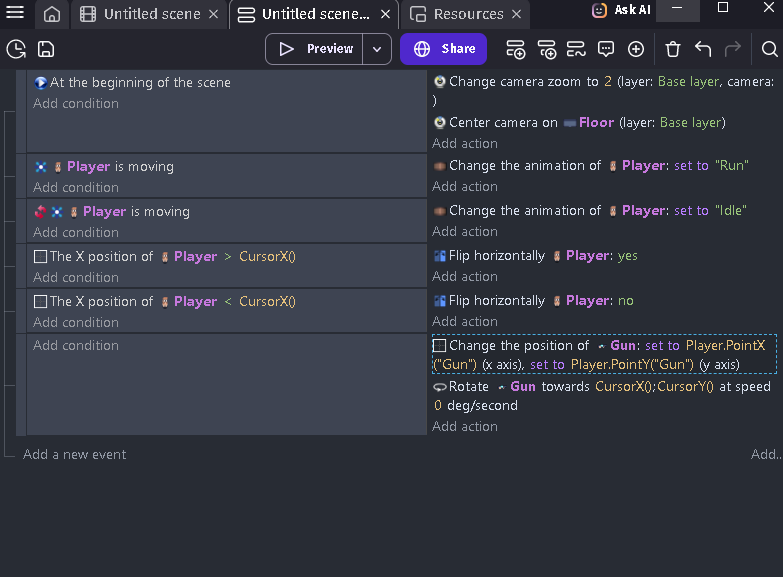The height and width of the screenshot is (577, 783).
Task: Click the Save project icon
Action: [x=46, y=49]
